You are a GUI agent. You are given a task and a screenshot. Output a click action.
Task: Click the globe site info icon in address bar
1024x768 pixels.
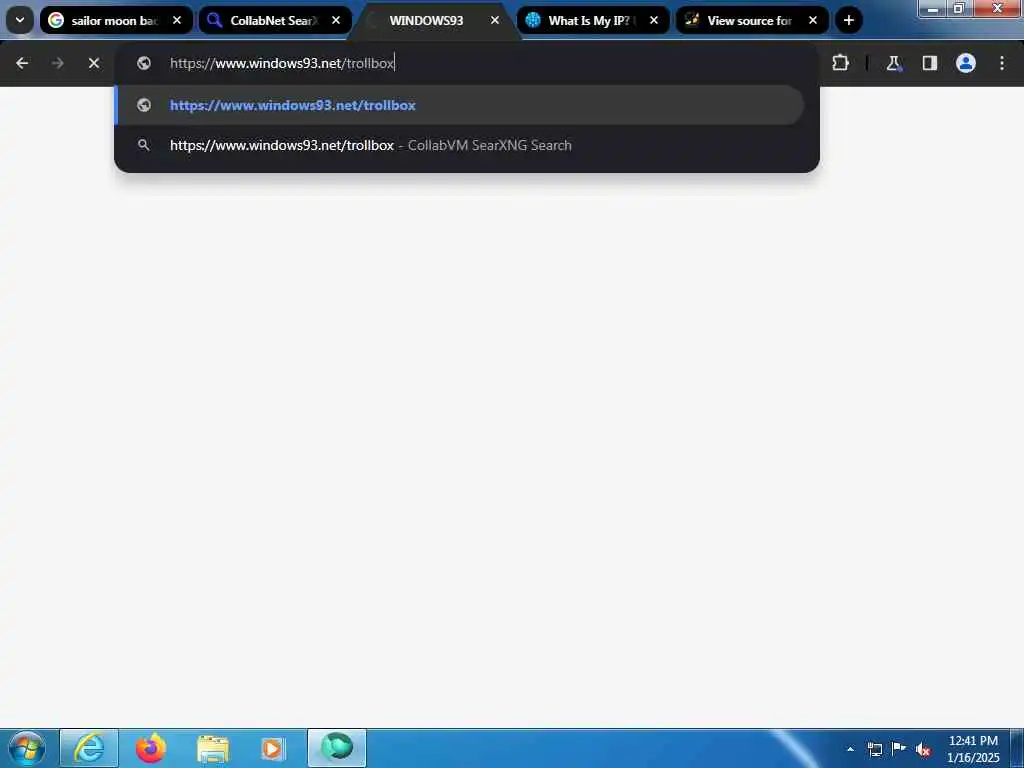click(144, 63)
